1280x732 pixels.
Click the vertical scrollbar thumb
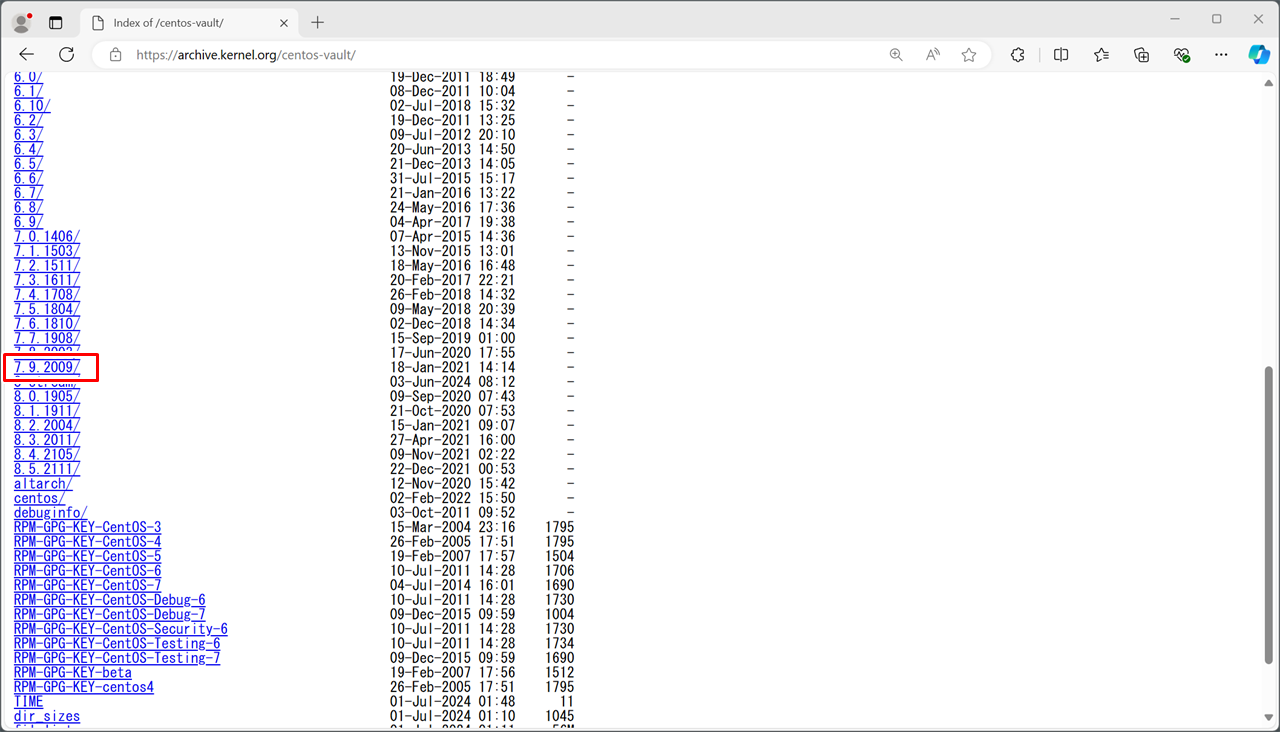1270,513
